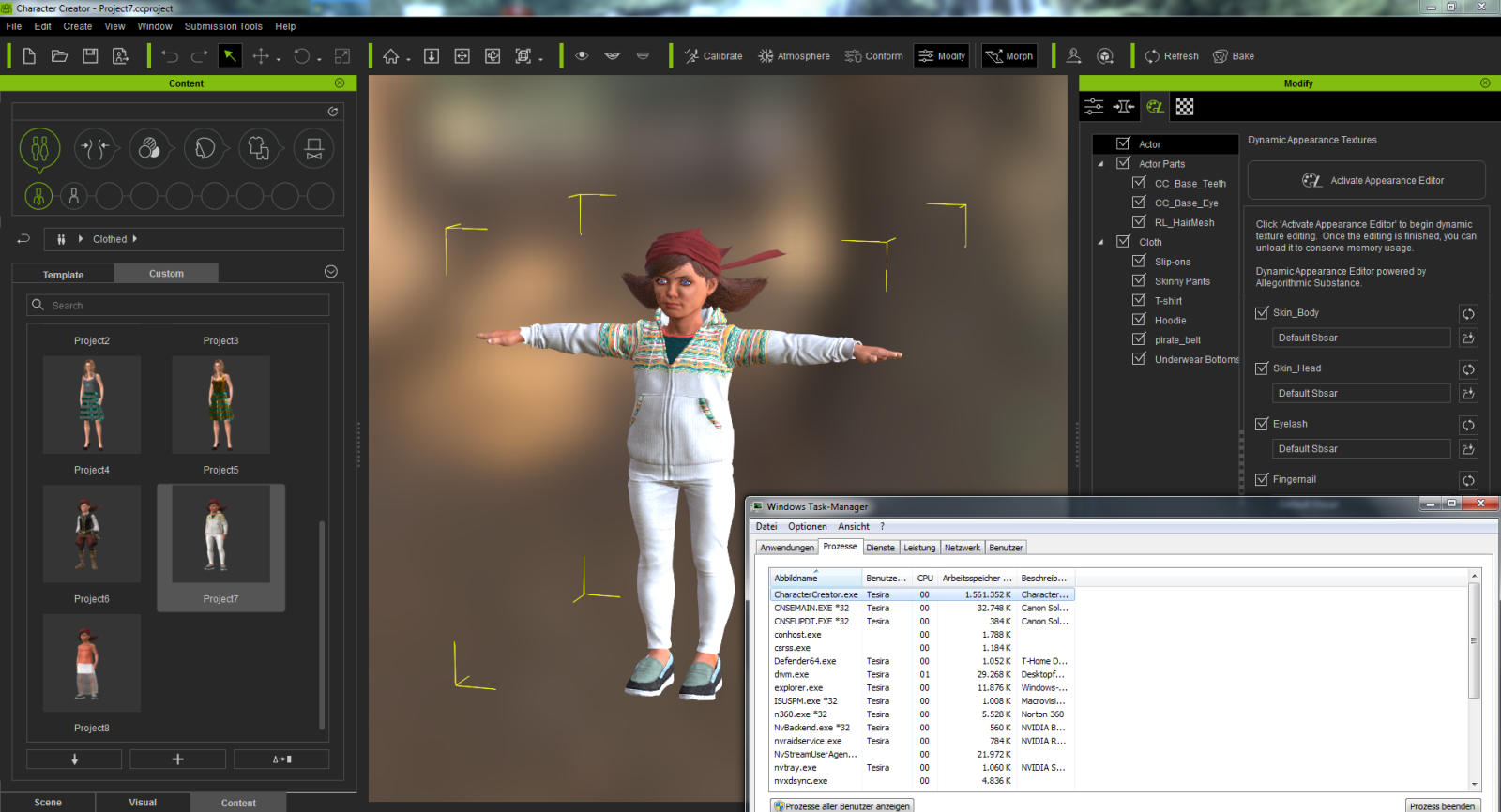Toggle the Skin_Body checkbox
This screenshot has width=1501, height=812.
(1262, 313)
